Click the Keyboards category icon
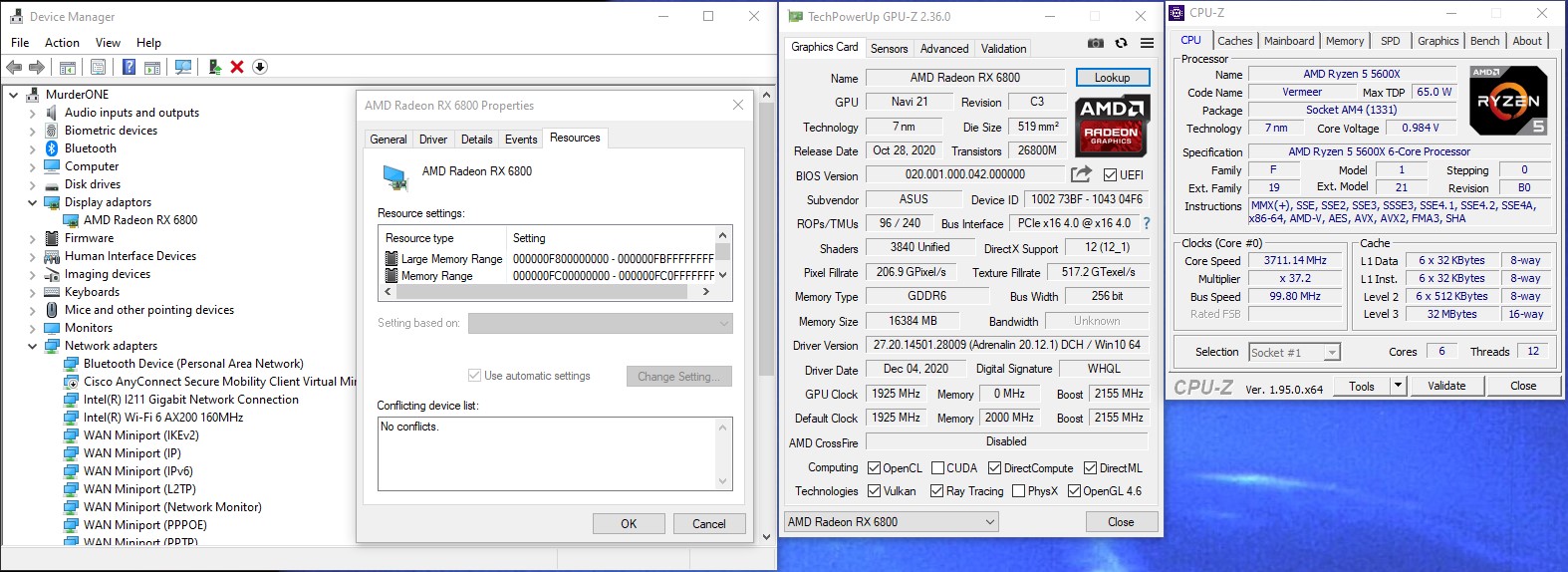 pos(51,292)
